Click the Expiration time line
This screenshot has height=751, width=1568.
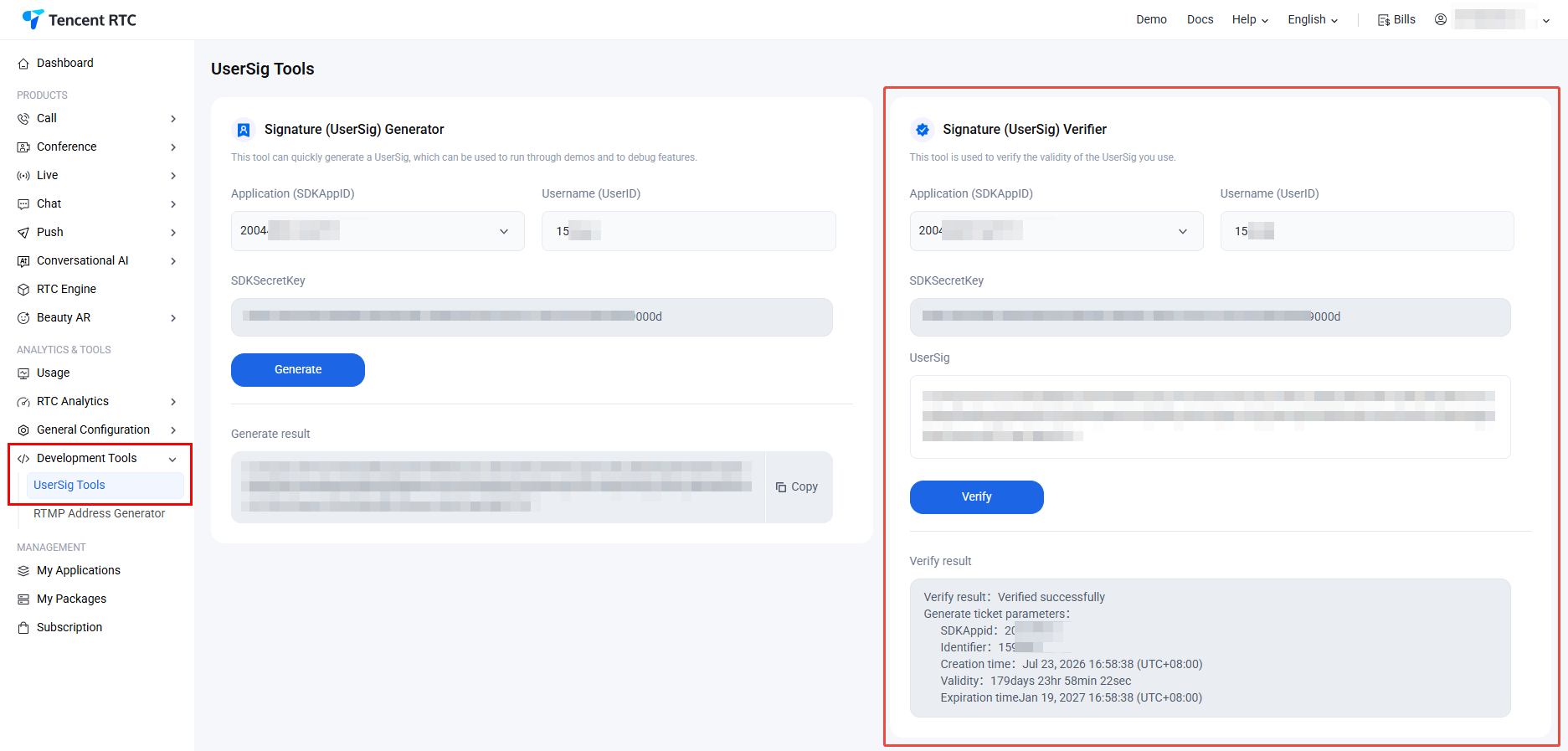(1072, 697)
